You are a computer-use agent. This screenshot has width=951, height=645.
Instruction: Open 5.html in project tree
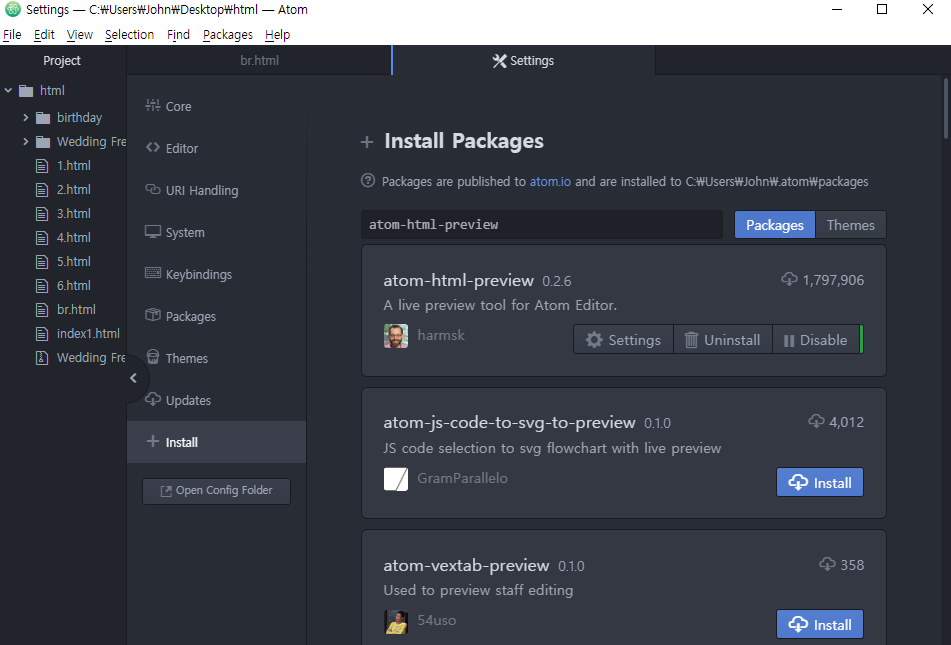click(63, 262)
